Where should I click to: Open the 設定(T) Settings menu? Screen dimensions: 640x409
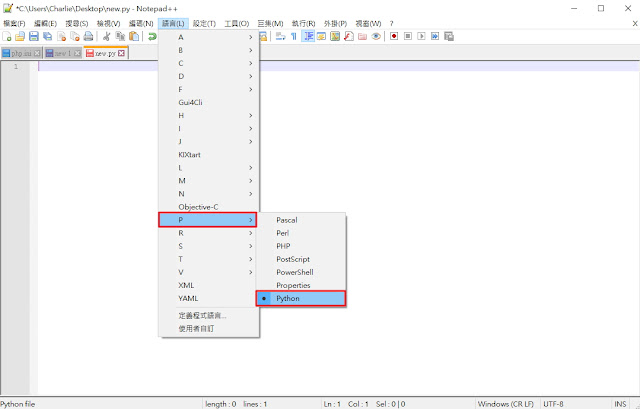click(x=204, y=24)
